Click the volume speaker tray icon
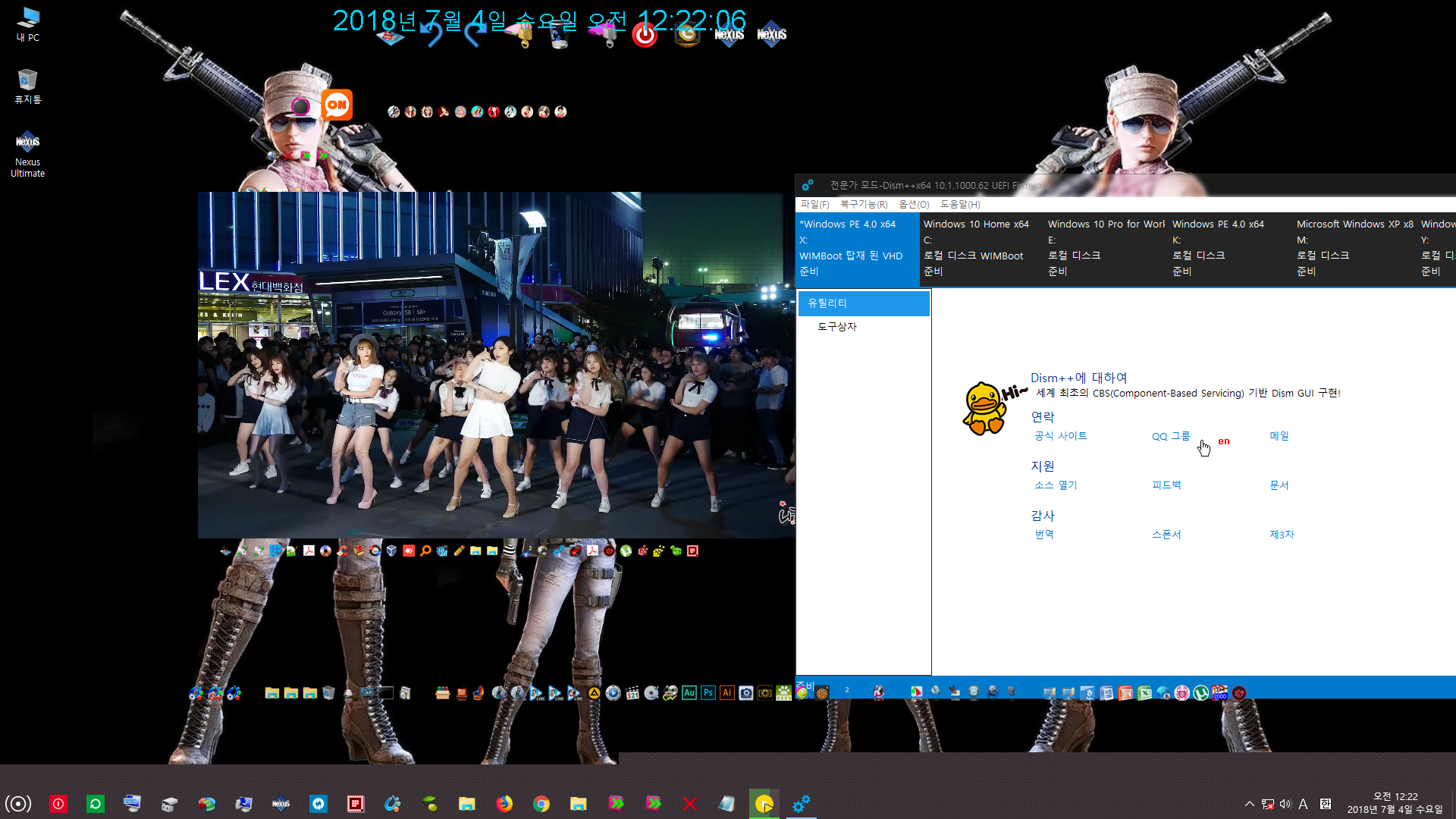This screenshot has height=819, width=1456. [1285, 804]
